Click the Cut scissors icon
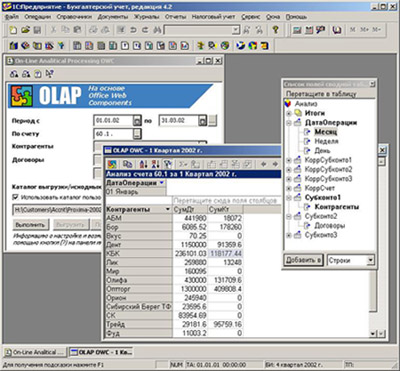The width and height of the screenshot is (400, 371). (53, 30)
